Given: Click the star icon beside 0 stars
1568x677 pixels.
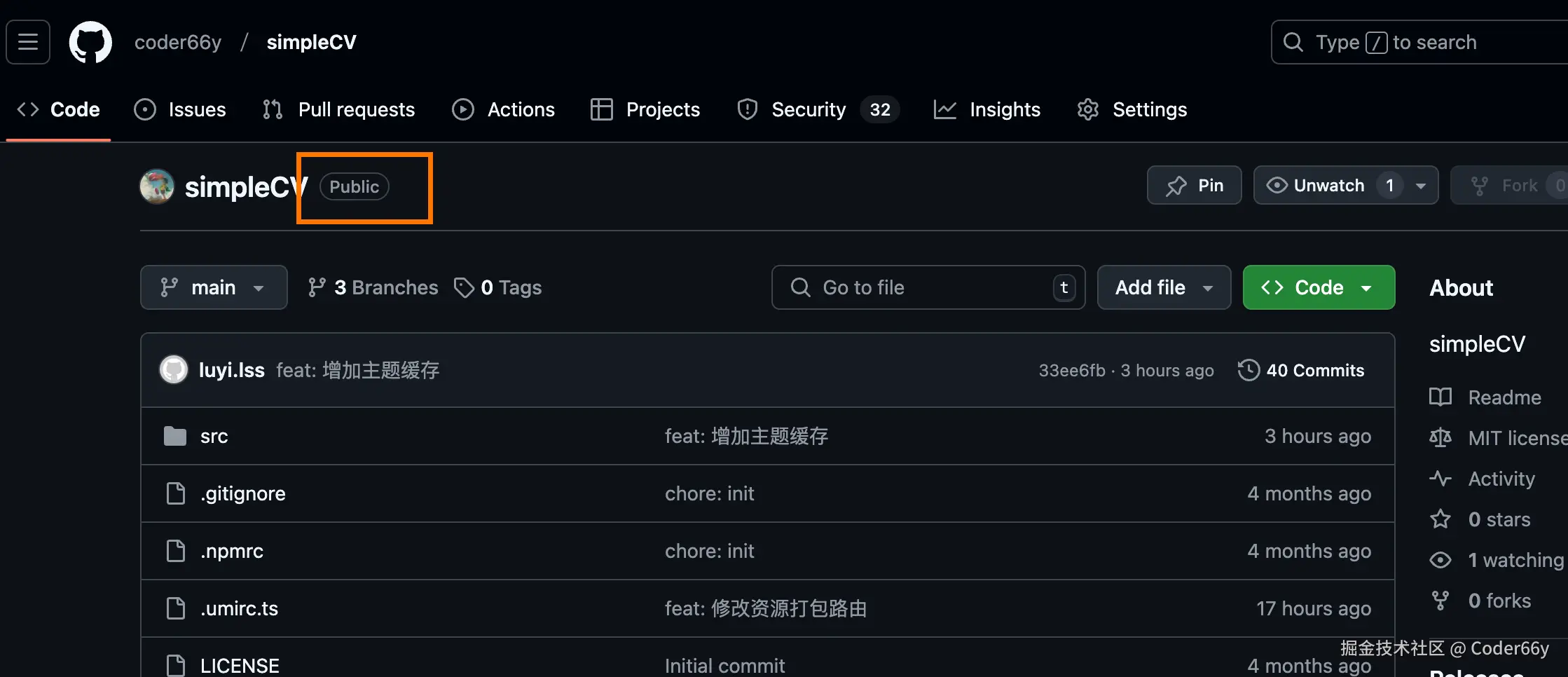Looking at the screenshot, I should point(1440,519).
